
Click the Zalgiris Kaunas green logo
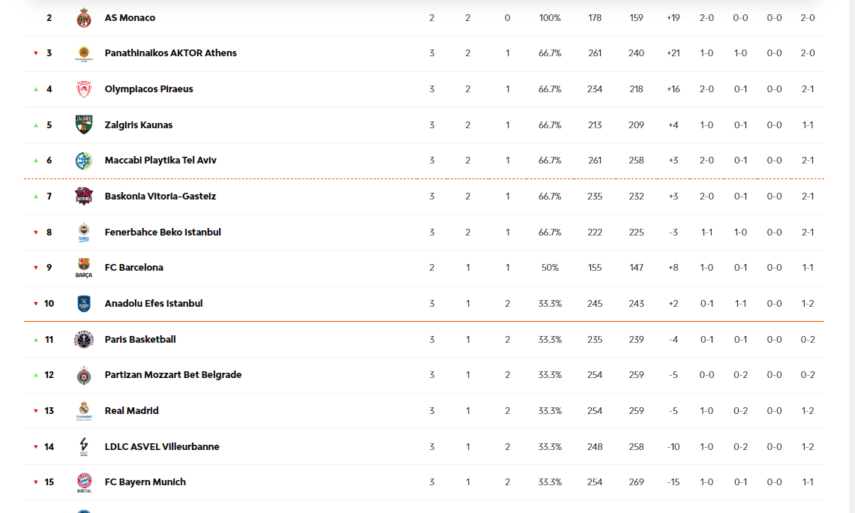tap(84, 125)
